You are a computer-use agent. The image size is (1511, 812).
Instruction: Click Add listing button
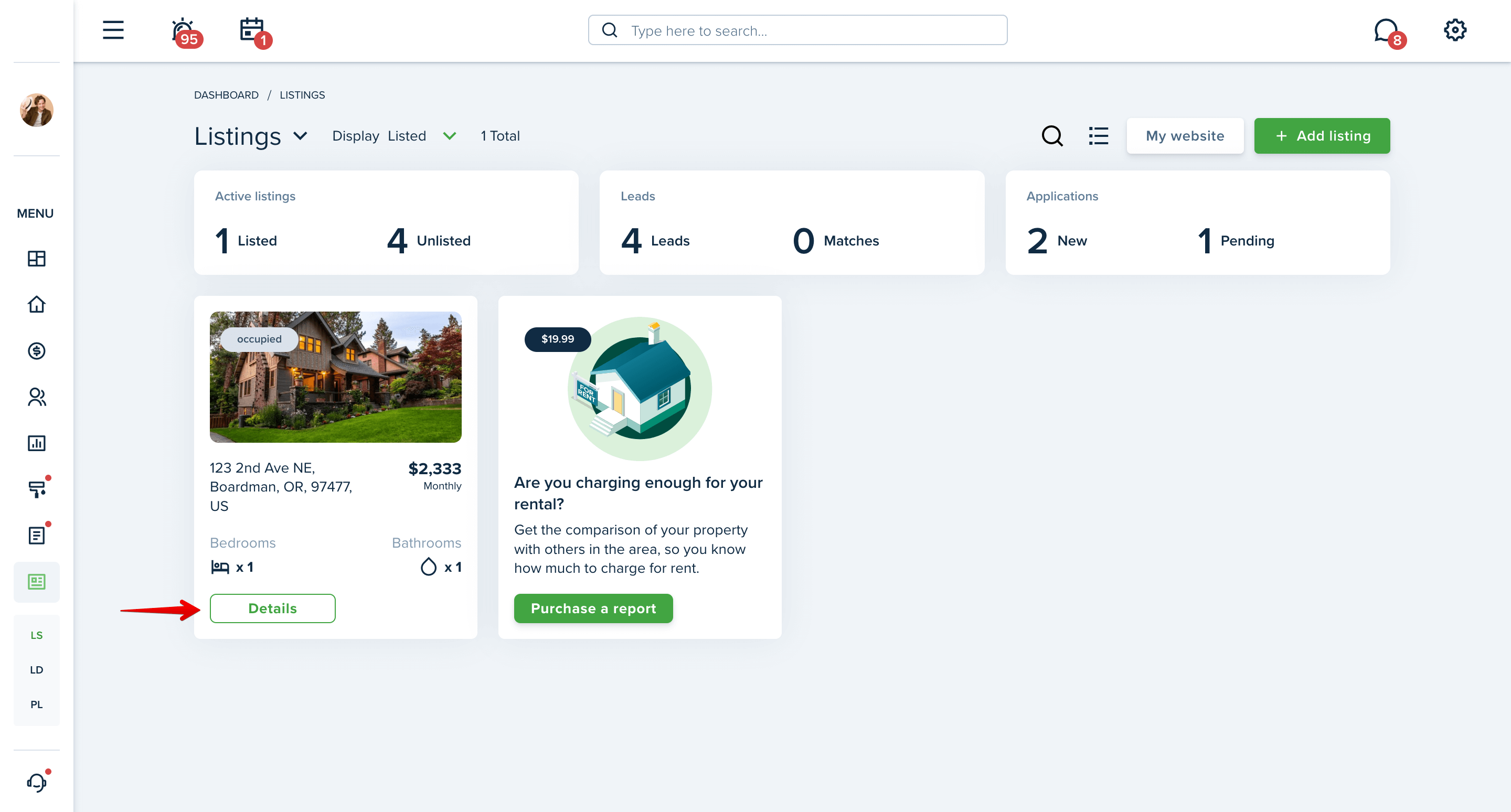[1322, 136]
